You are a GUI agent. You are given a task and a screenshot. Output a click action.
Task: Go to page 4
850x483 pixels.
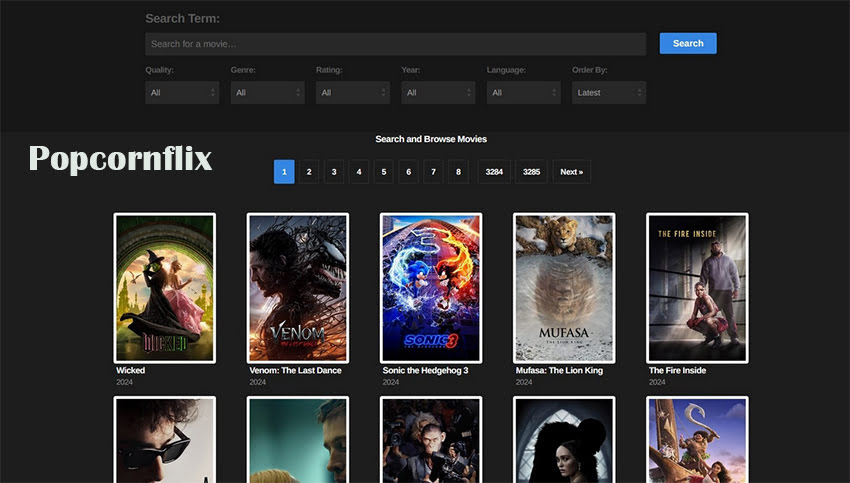coord(359,172)
